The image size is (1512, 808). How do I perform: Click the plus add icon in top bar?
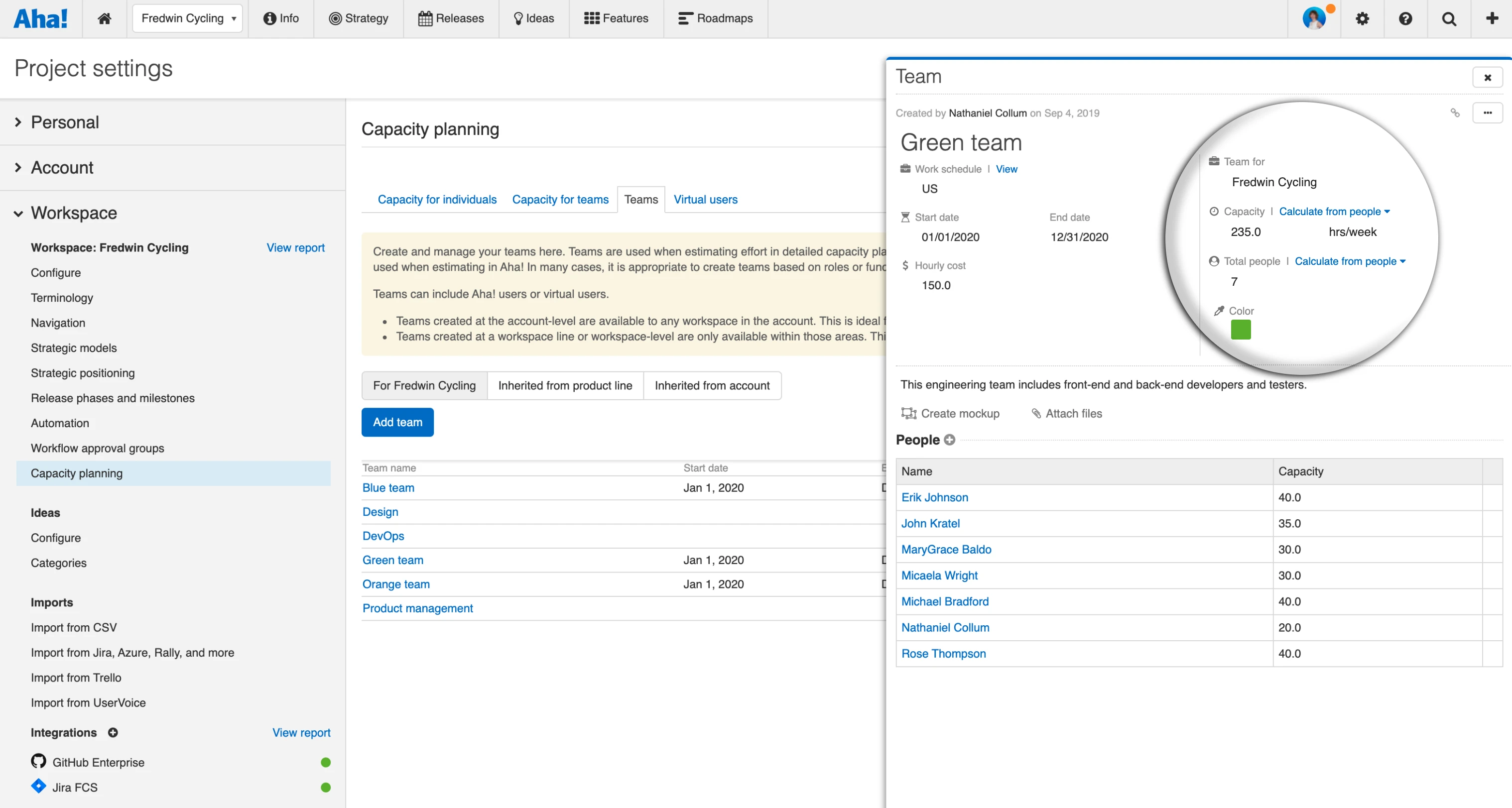(x=1492, y=18)
